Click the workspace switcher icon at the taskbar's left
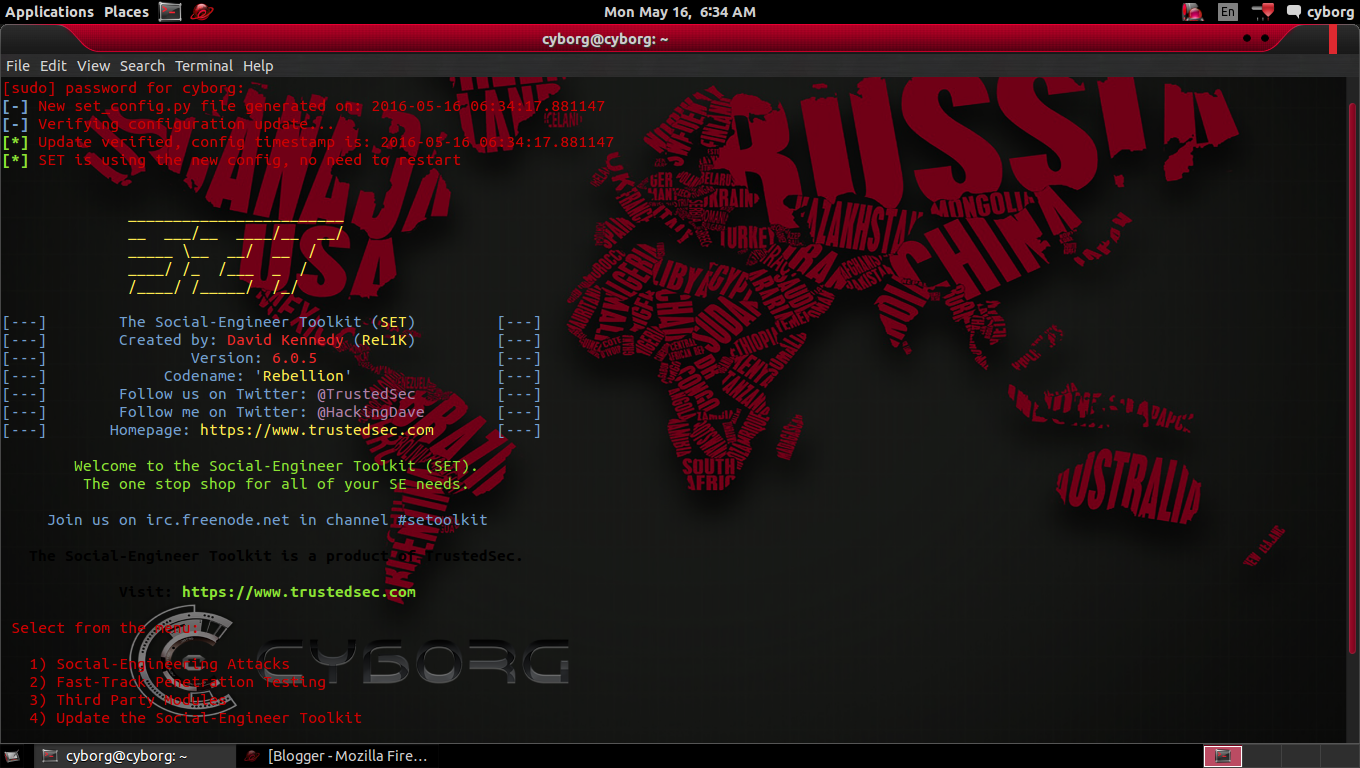The width and height of the screenshot is (1360, 768). pos(14,756)
